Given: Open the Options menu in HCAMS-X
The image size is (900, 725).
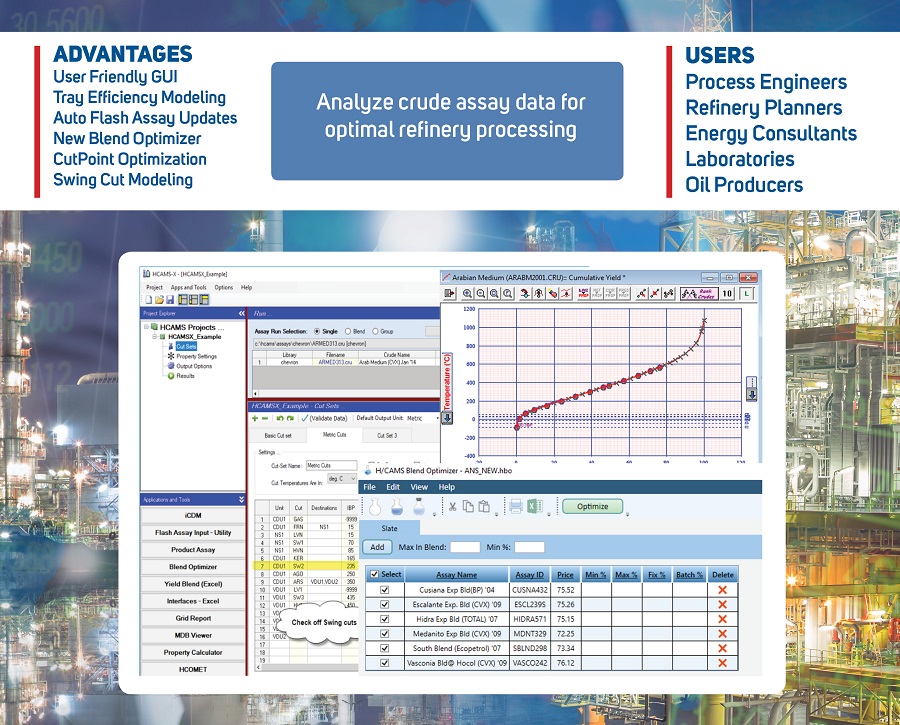Looking at the screenshot, I should point(224,287).
